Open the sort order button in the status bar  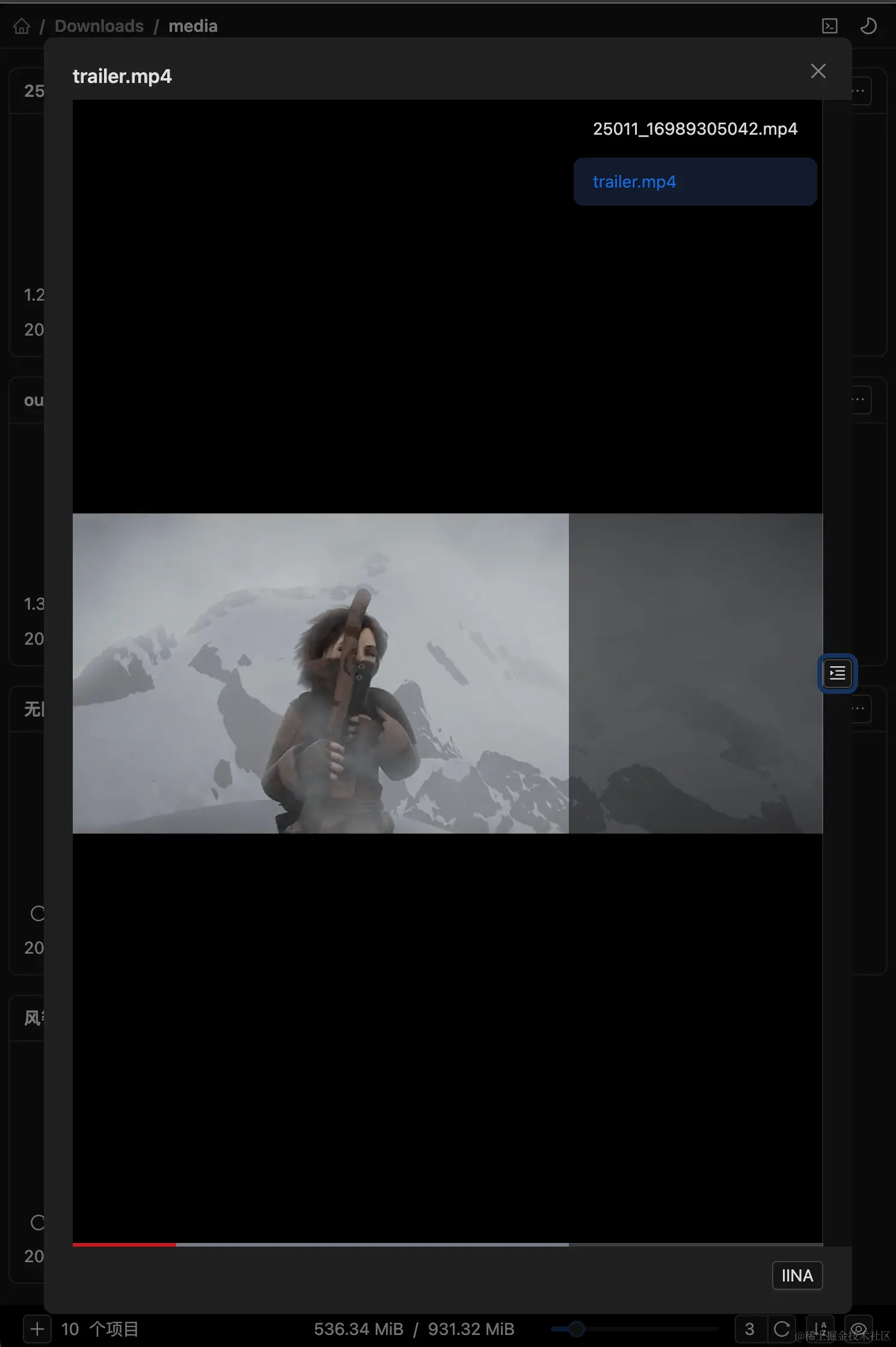pos(820,1329)
